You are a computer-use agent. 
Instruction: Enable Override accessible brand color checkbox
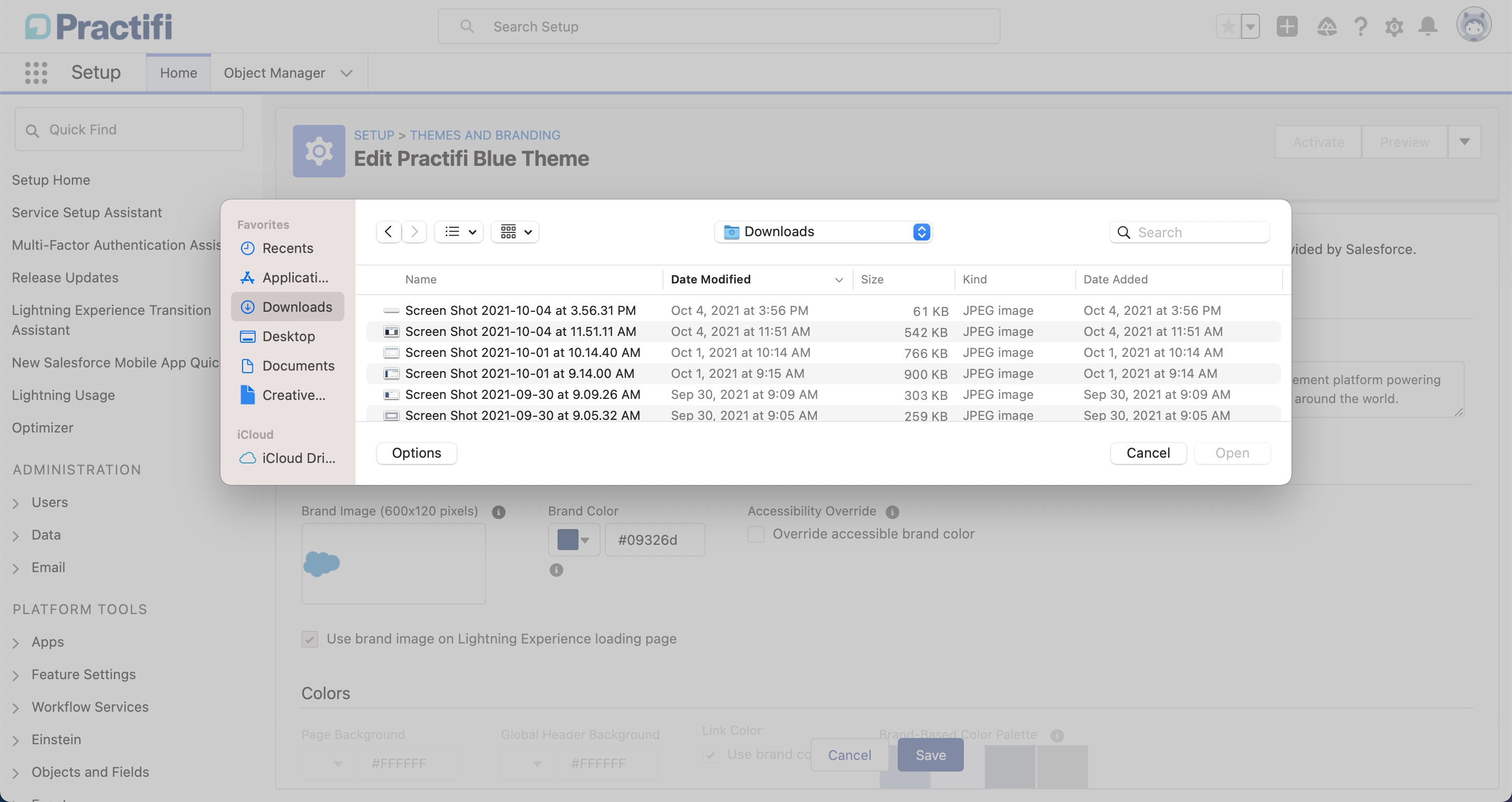click(x=756, y=534)
